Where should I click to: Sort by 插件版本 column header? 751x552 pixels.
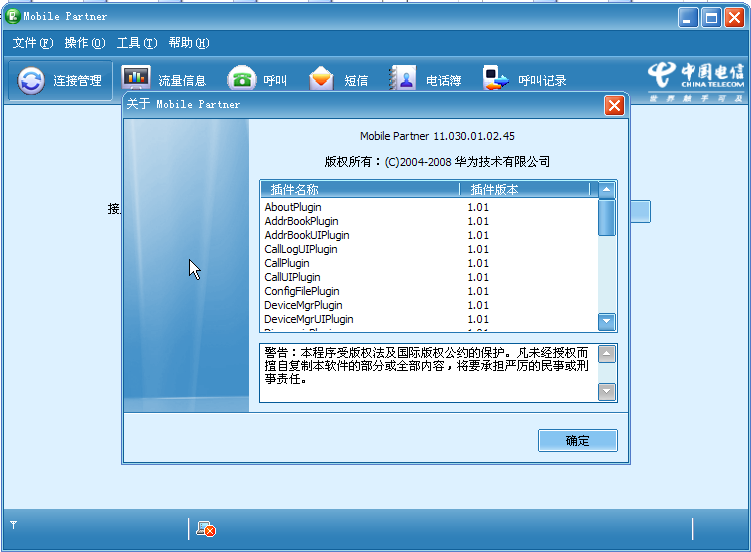pos(524,190)
